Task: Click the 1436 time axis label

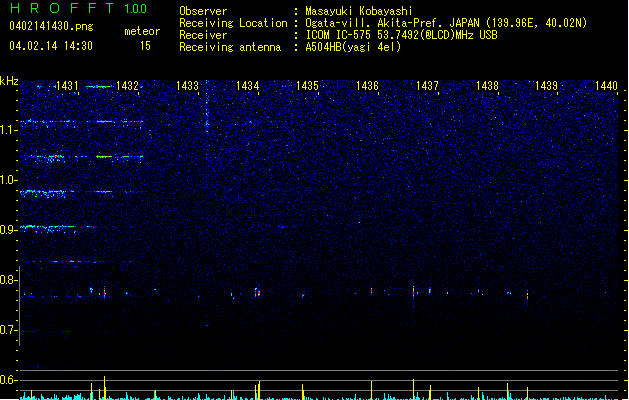Action: [367, 86]
